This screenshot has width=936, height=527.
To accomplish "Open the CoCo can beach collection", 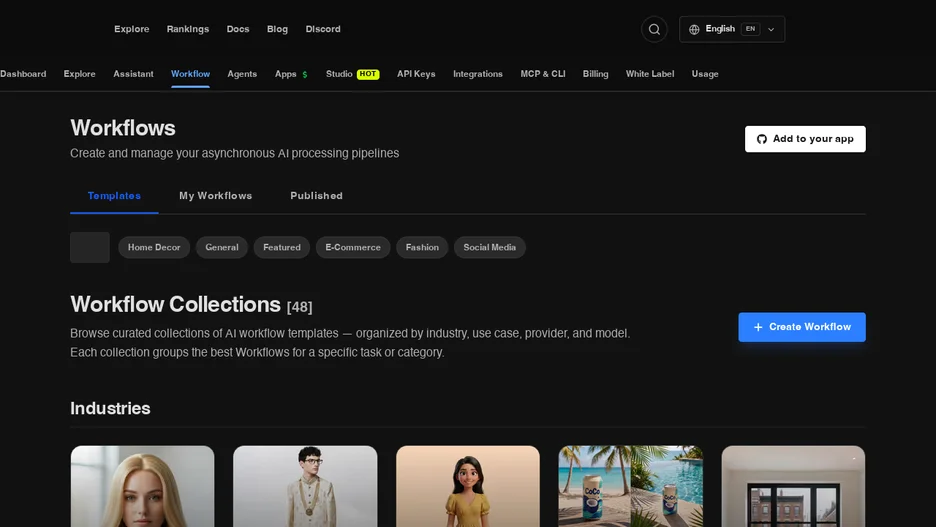I will click(630, 486).
